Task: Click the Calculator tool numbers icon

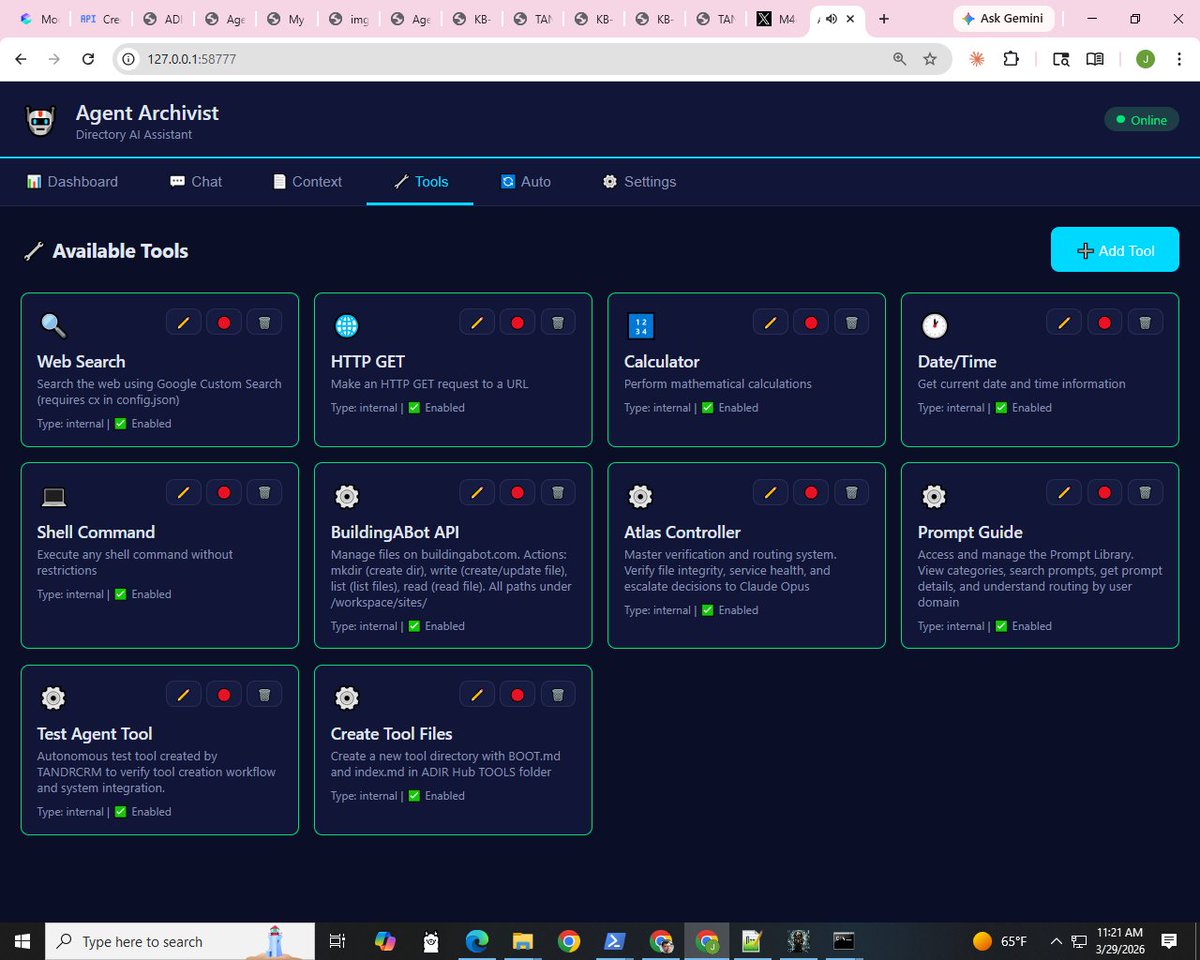Action: pyautogui.click(x=640, y=326)
